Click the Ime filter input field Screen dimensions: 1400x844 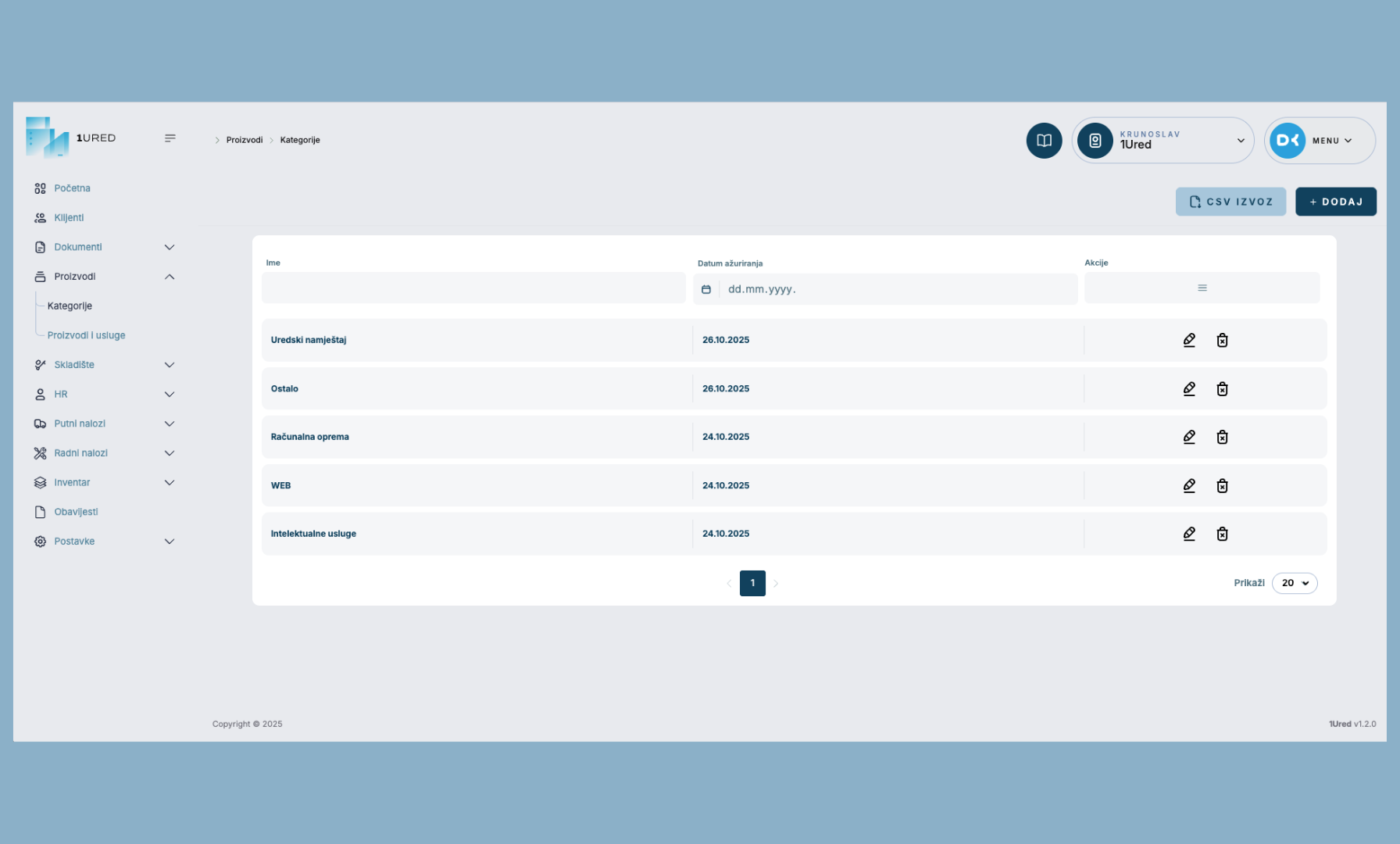coord(473,288)
